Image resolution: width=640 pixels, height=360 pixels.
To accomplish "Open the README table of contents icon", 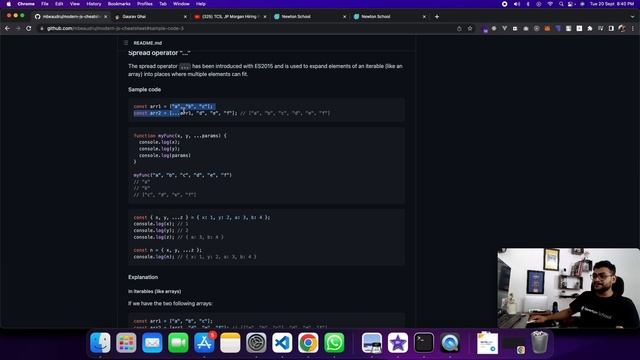I will tap(126, 42).
